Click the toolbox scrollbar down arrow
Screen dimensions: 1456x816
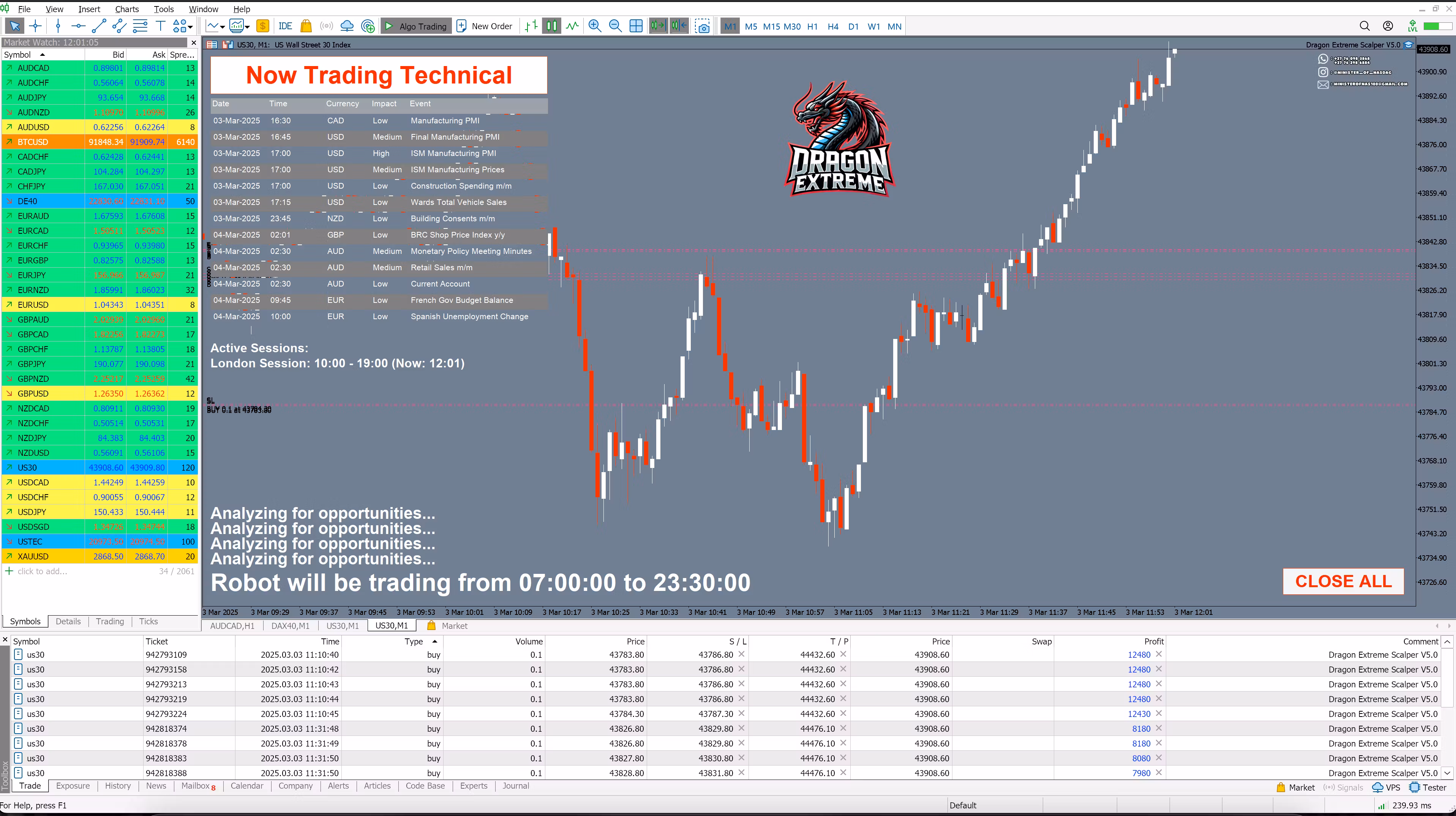1447,772
